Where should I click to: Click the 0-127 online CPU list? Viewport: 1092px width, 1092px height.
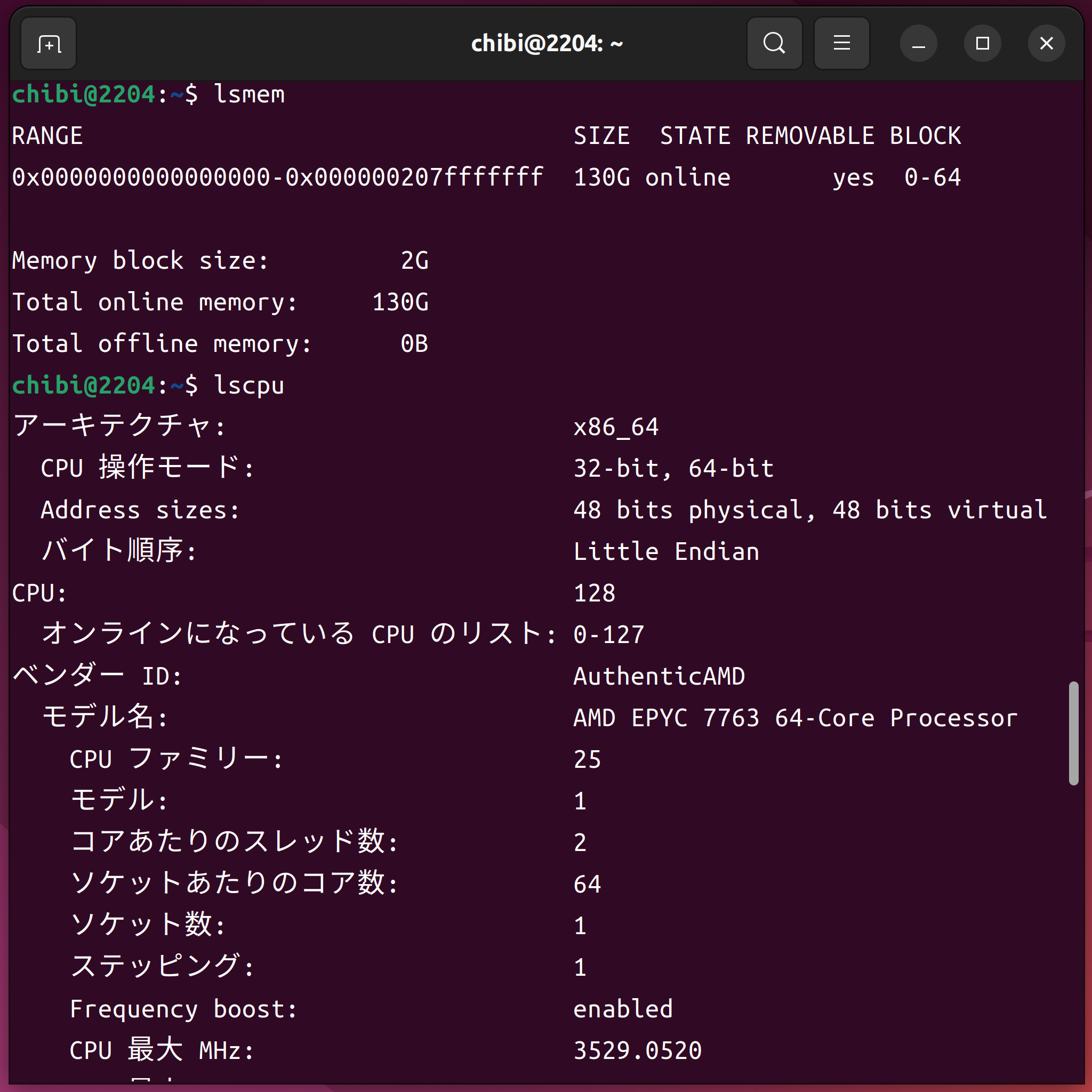click(609, 635)
